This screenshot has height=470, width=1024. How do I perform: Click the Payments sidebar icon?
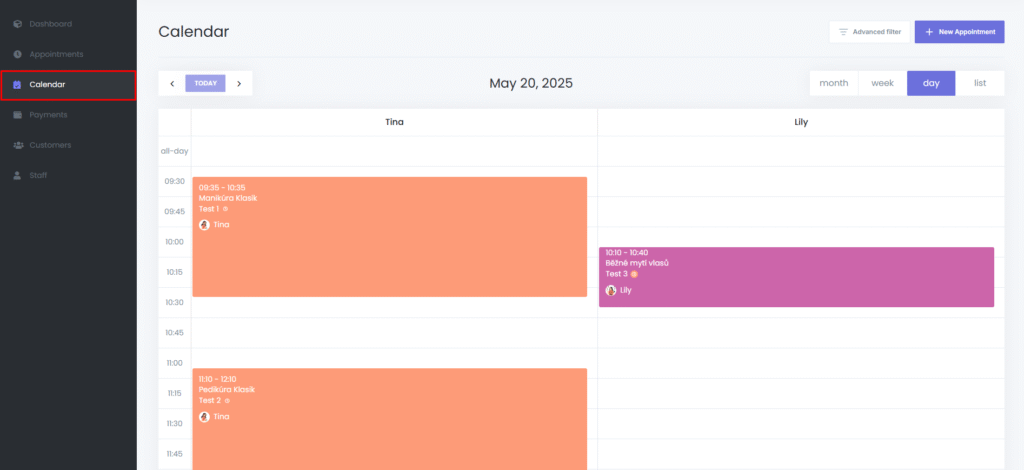click(17, 115)
